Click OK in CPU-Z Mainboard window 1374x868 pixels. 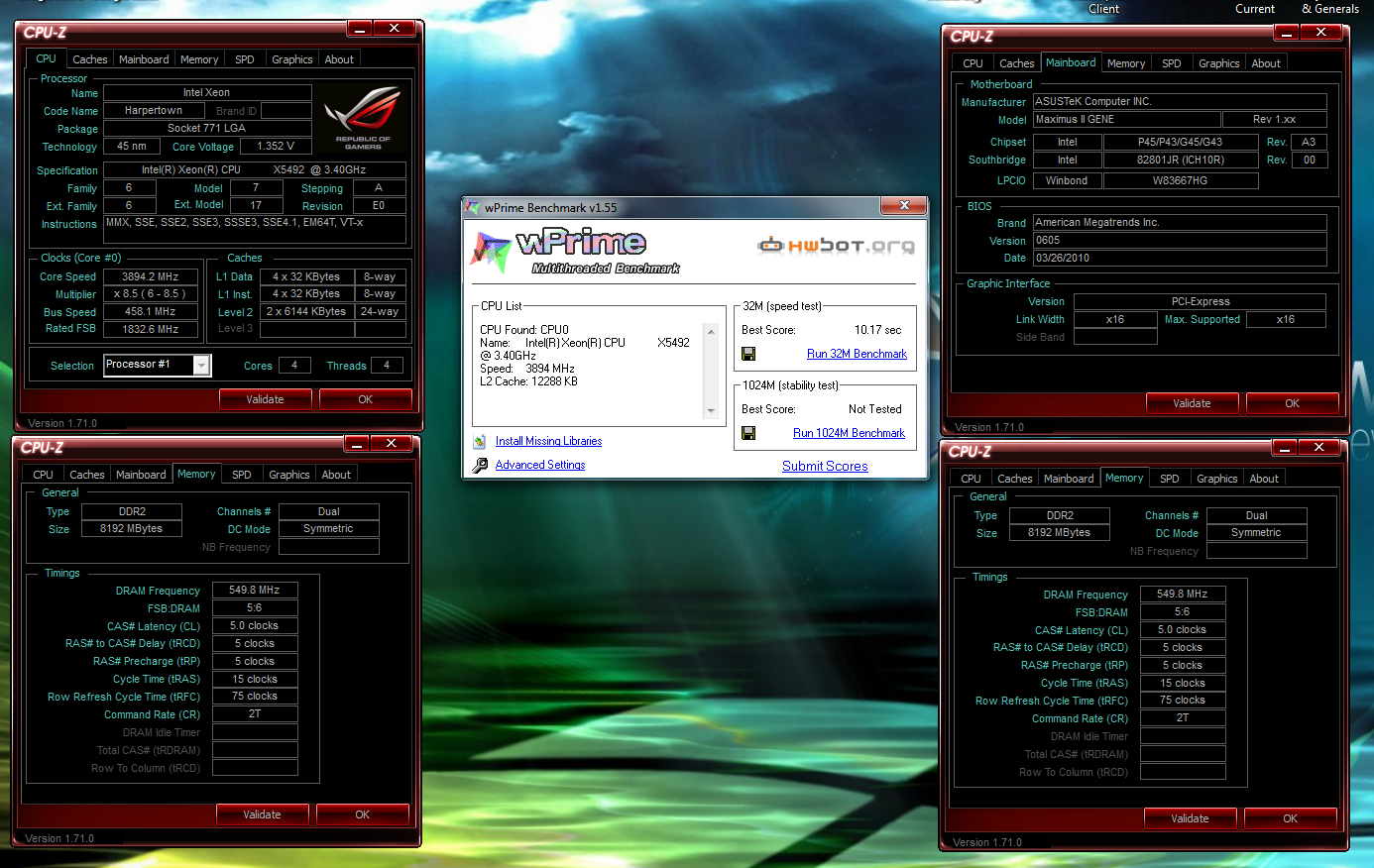[1292, 403]
